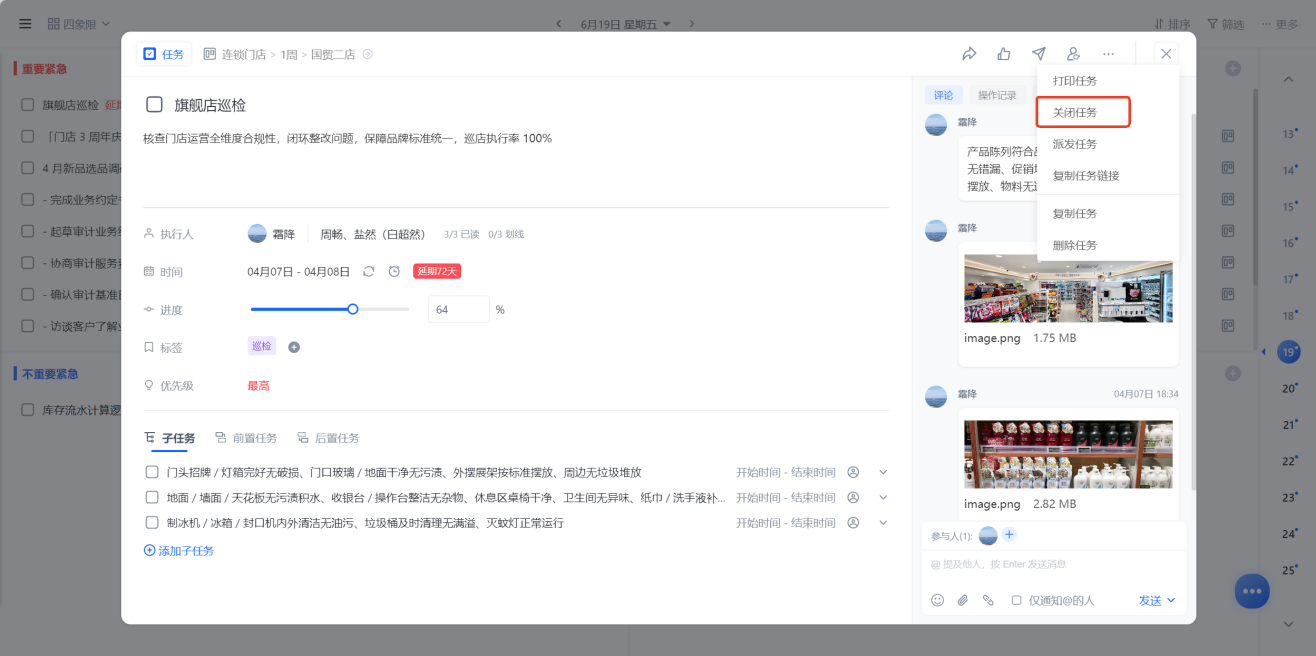Click the repeat cycle icon beside the date

coord(369,271)
